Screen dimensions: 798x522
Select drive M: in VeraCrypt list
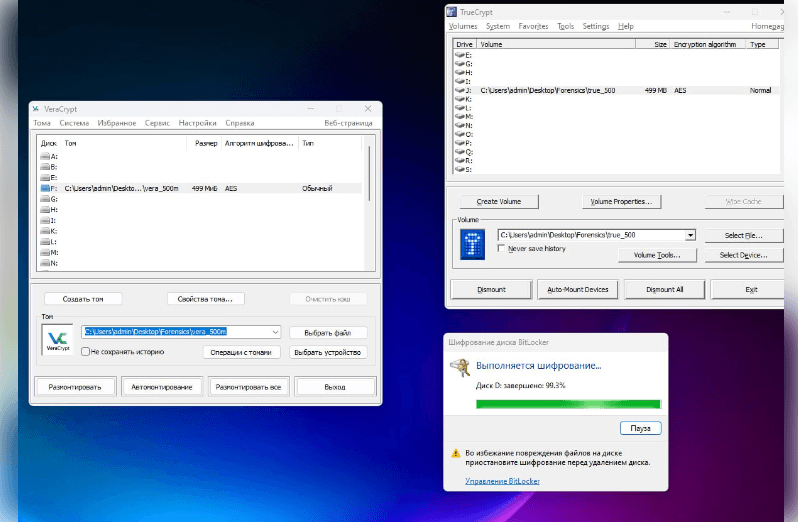(201, 252)
